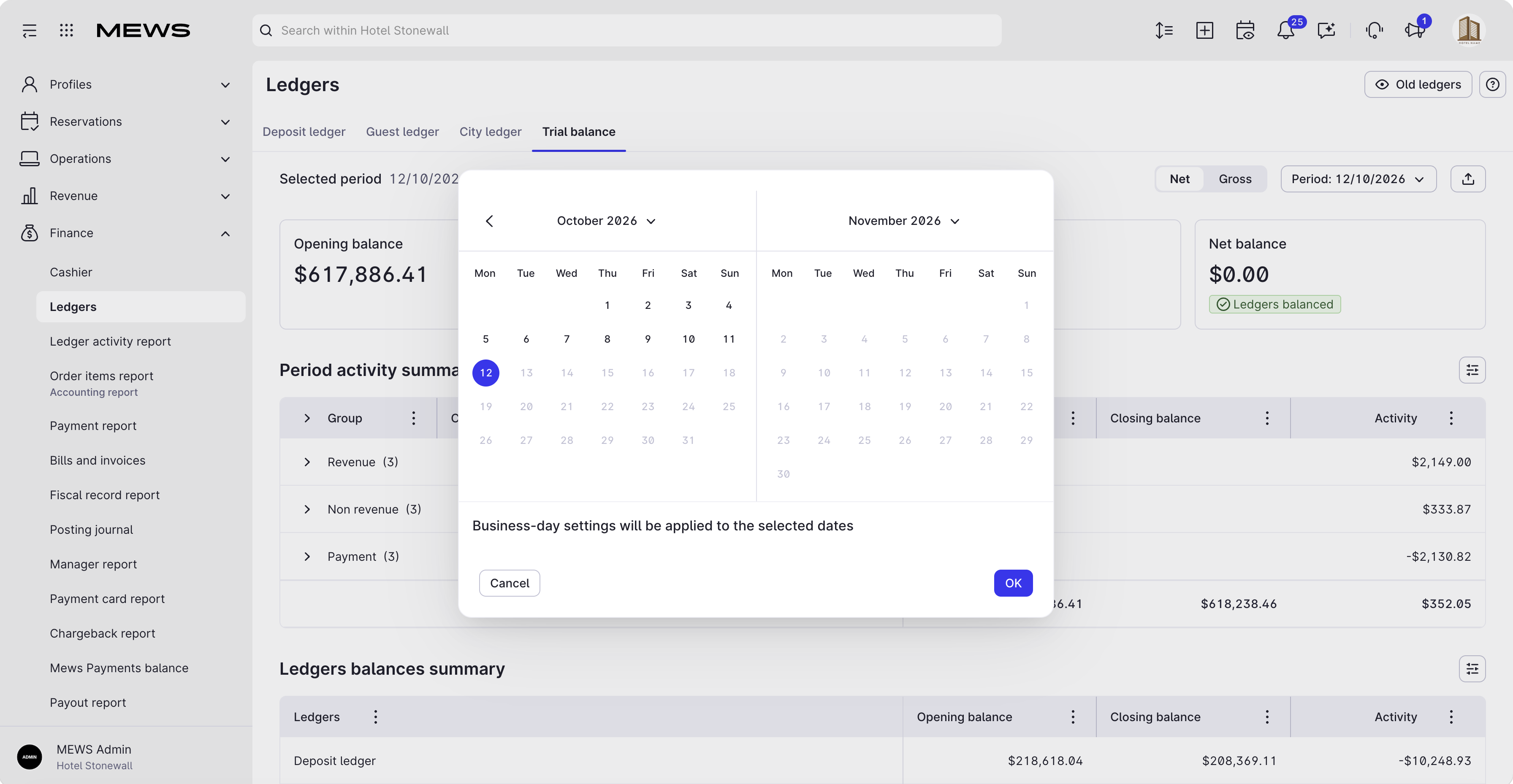
Task: Open the calendar view icon
Action: [x=1245, y=30]
